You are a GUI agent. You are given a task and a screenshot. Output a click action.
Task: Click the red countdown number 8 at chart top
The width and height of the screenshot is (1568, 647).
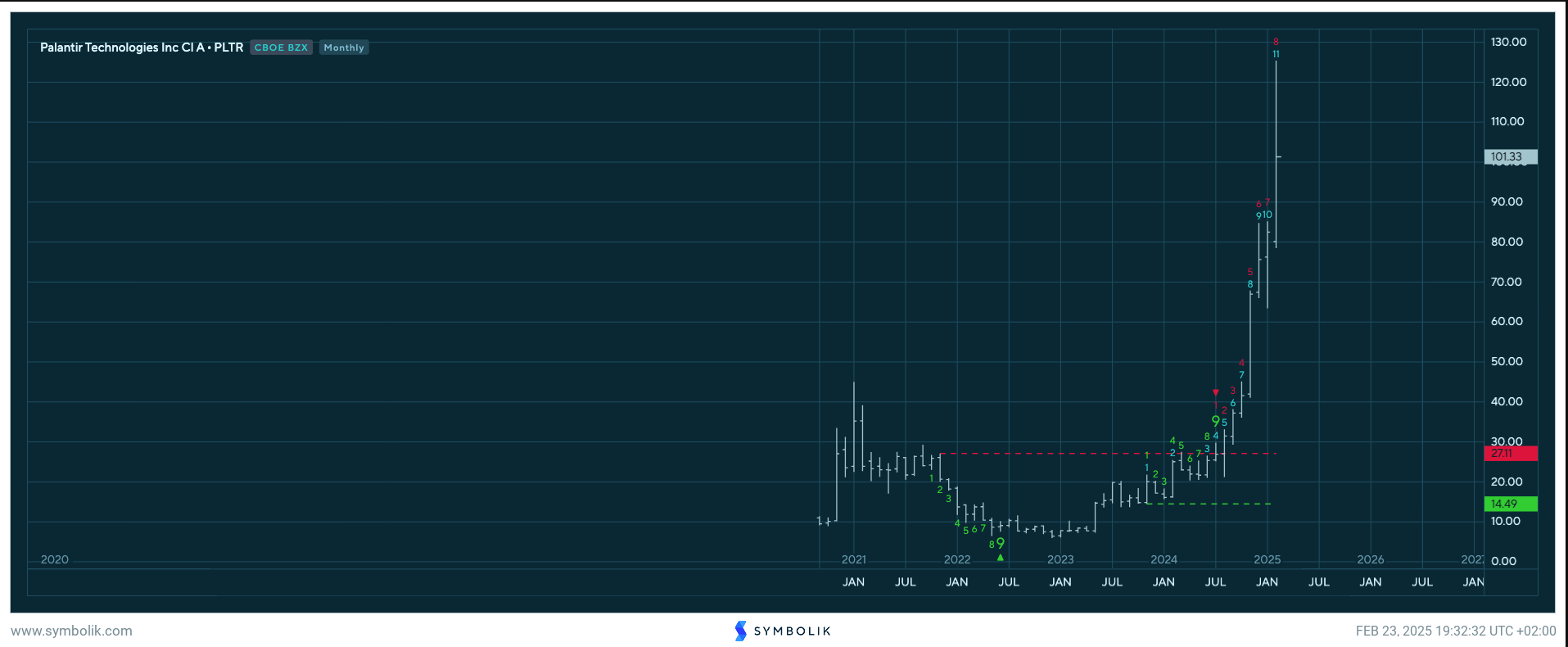point(1276,42)
